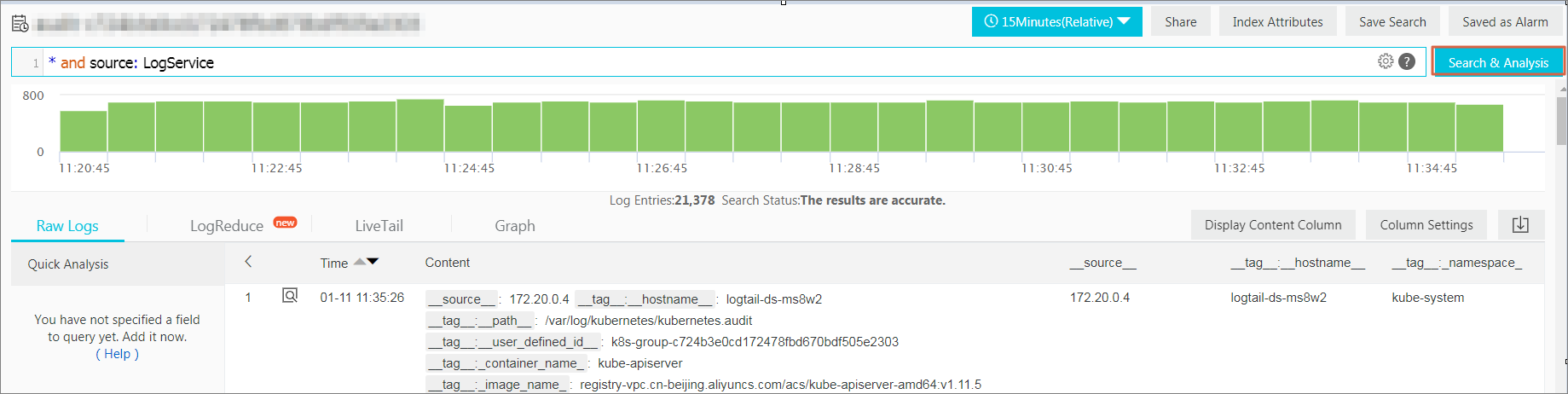Image resolution: width=1568 pixels, height=394 pixels.
Task: Switch to the Graph tab
Action: (515, 226)
